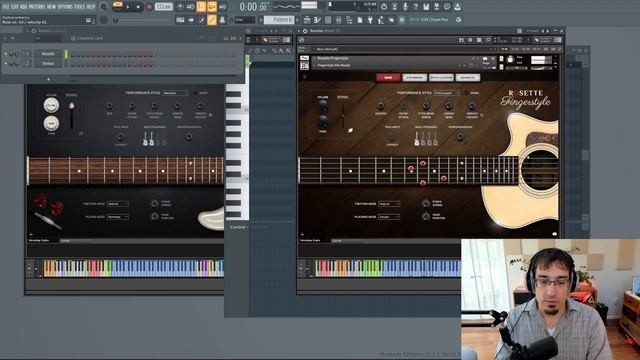Click the Kontakt tune knob in instrument header
The image size is (640, 360).
[510, 60]
